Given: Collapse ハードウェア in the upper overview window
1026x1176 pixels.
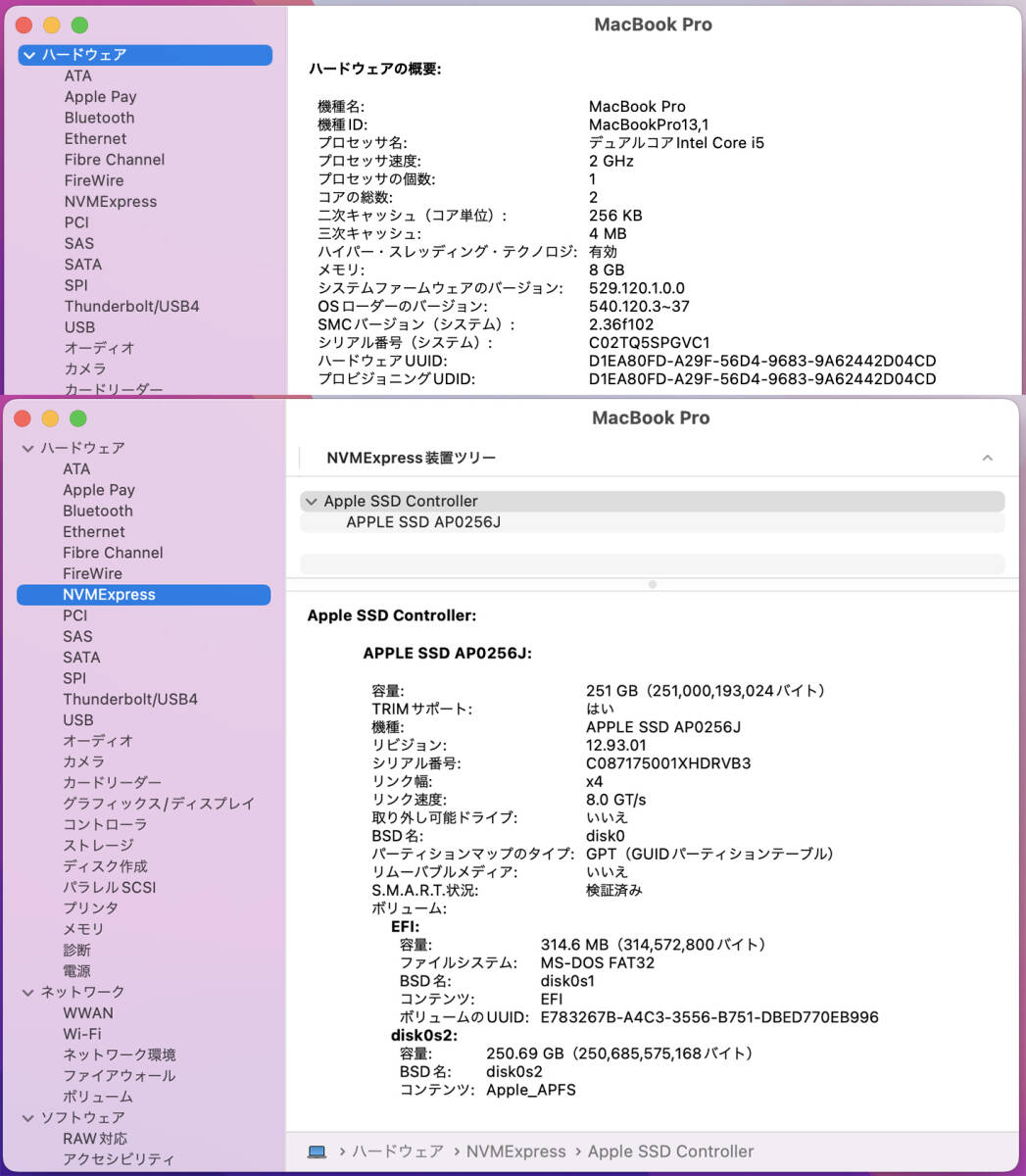Looking at the screenshot, I should coord(29,55).
